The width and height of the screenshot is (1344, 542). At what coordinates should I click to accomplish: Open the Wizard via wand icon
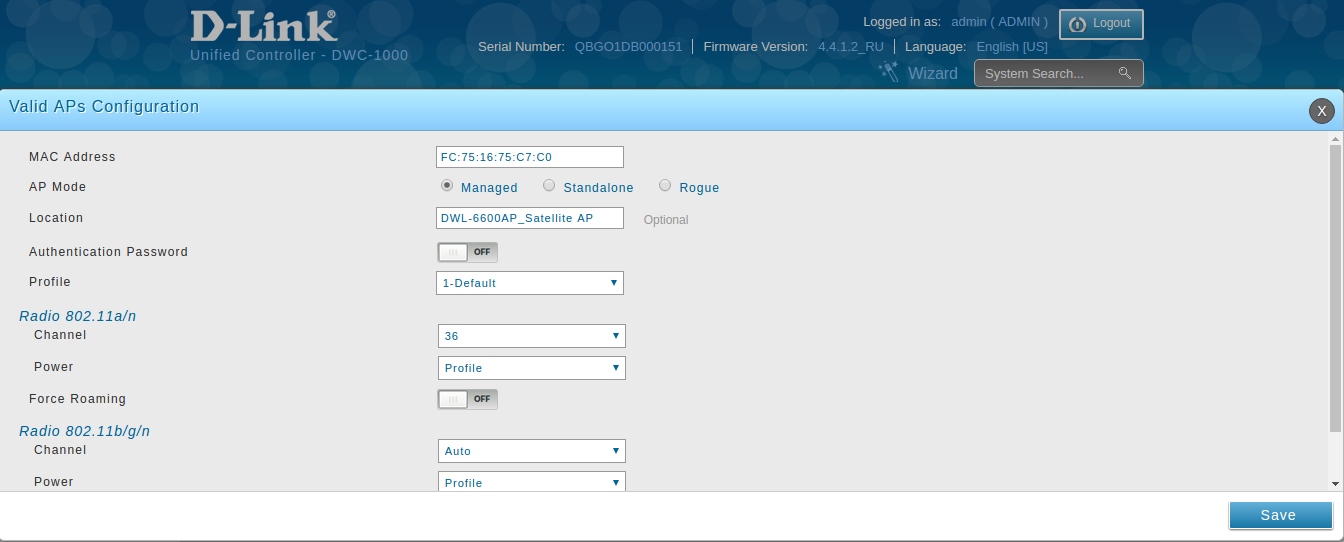coord(888,72)
